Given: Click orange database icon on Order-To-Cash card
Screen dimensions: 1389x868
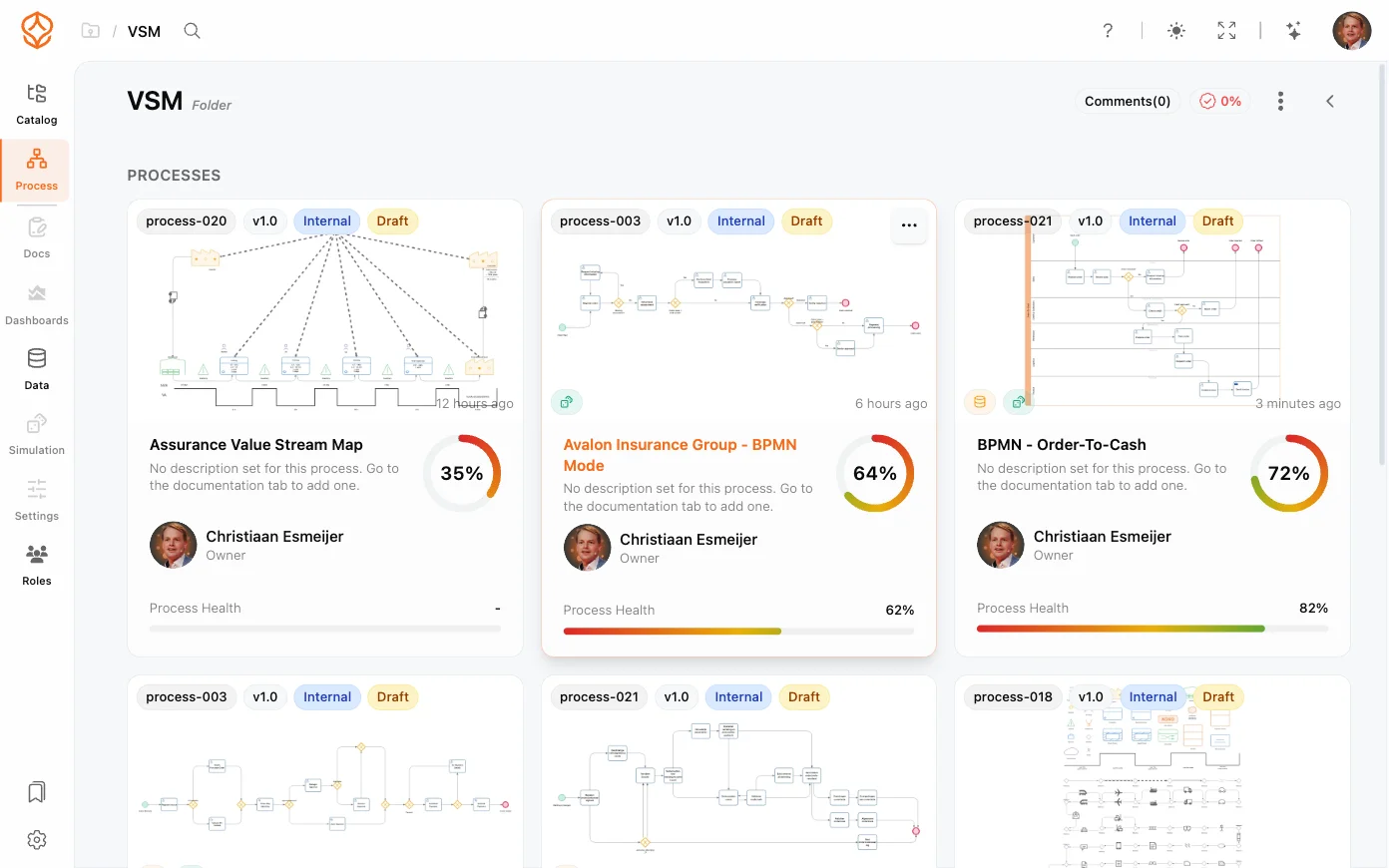Looking at the screenshot, I should coord(980,402).
